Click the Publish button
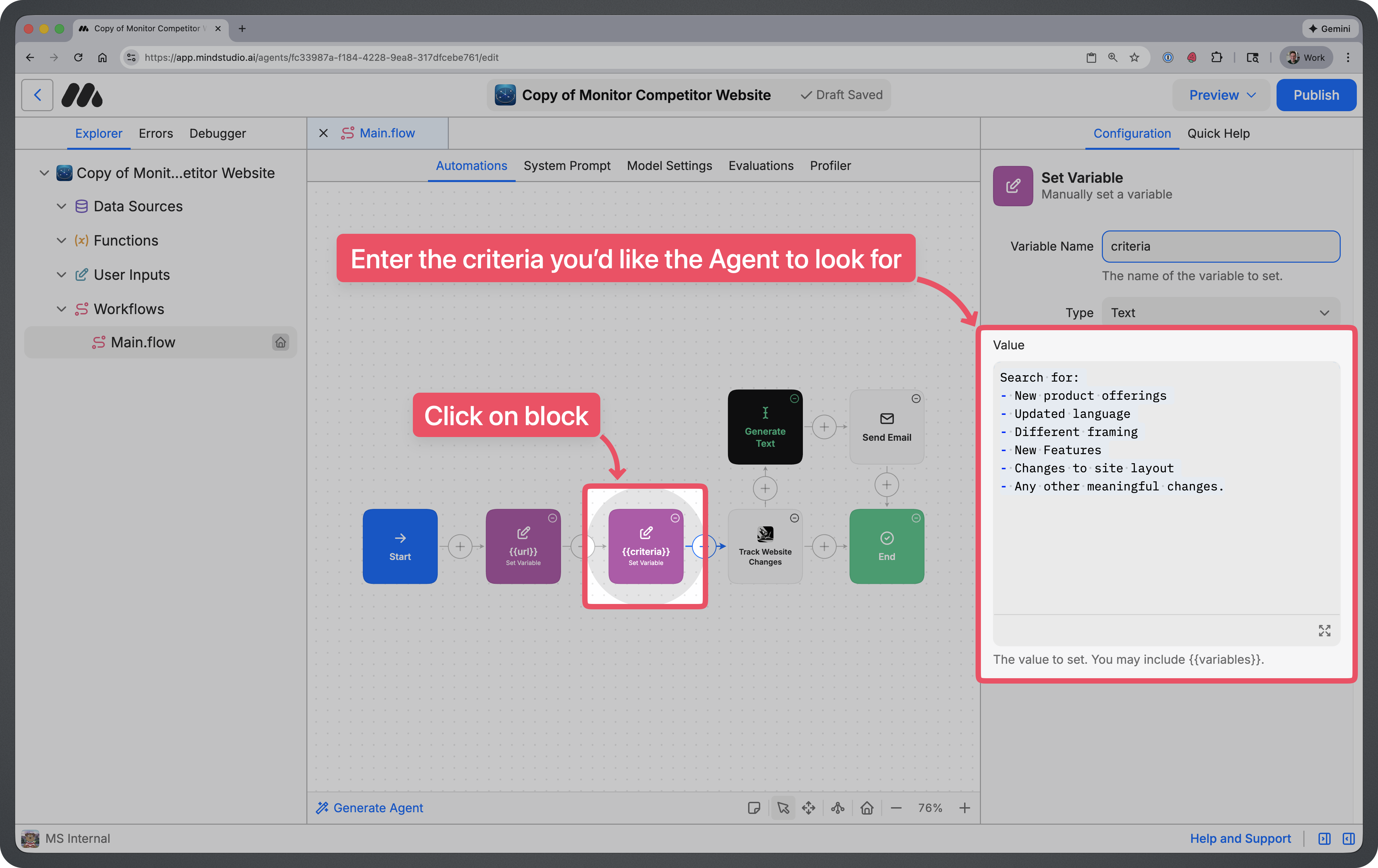This screenshot has height=868, width=1378. [1316, 95]
